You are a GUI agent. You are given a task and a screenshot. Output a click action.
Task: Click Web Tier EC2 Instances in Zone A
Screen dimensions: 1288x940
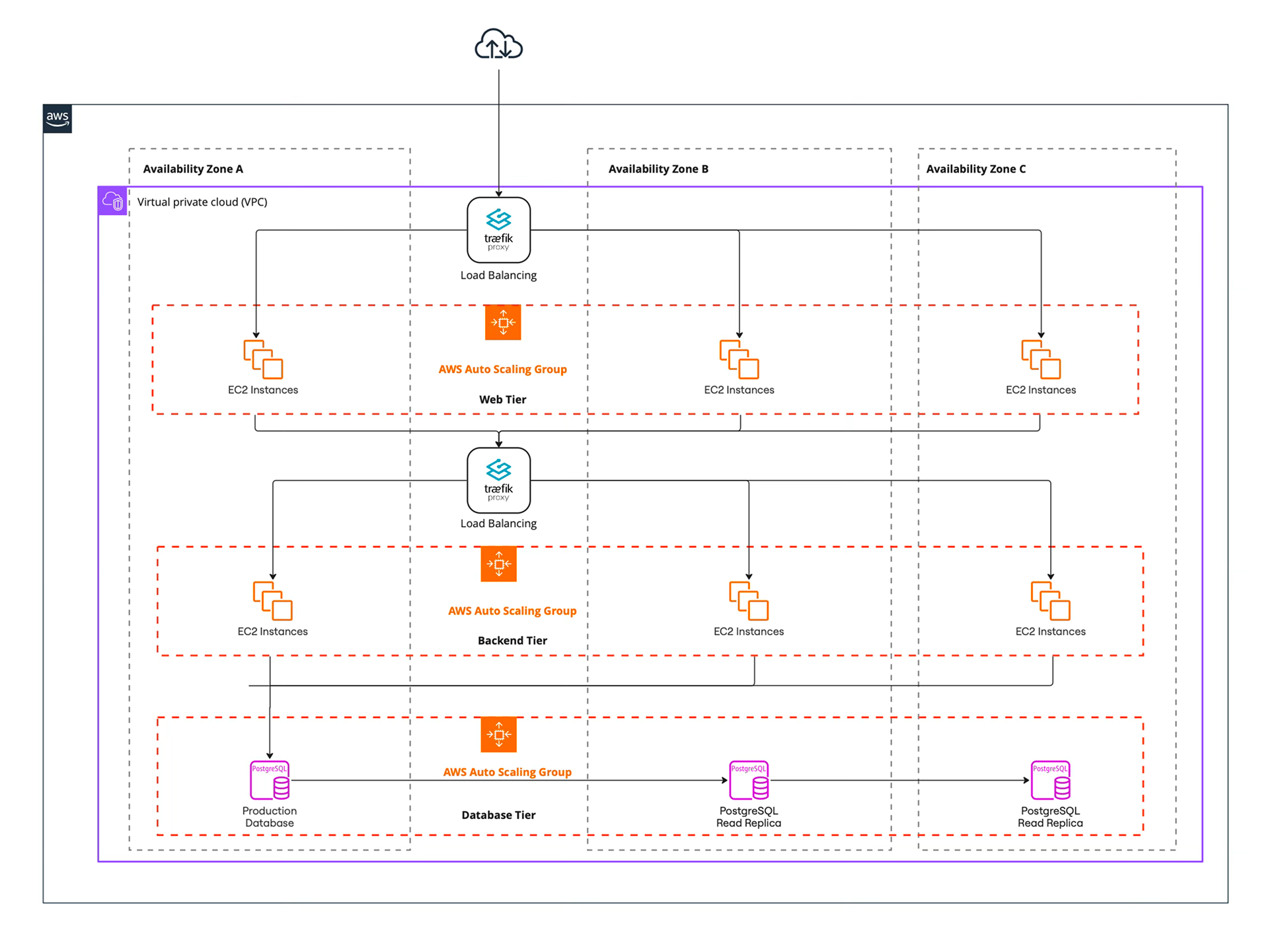pos(263,360)
